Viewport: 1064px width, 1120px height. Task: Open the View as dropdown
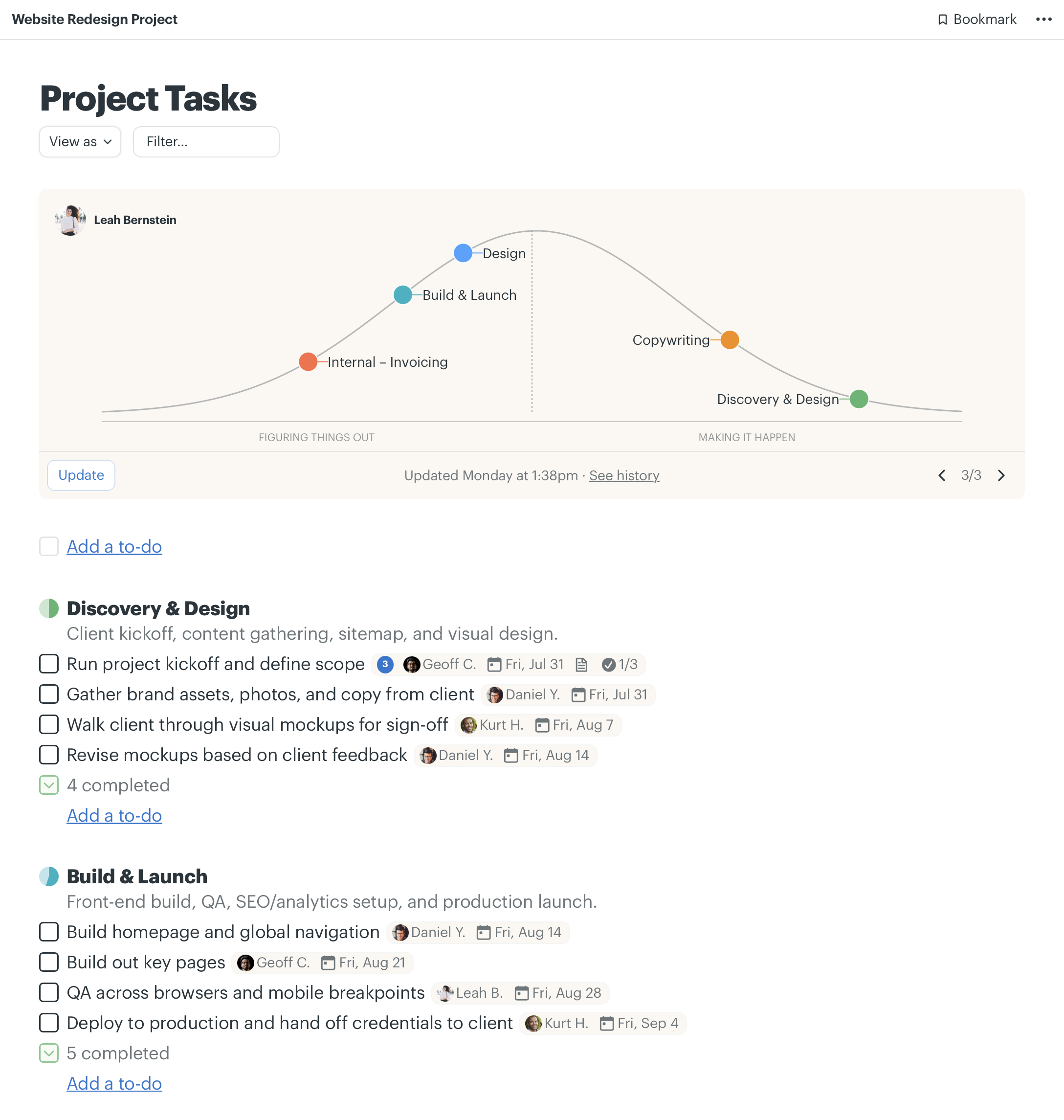point(80,142)
